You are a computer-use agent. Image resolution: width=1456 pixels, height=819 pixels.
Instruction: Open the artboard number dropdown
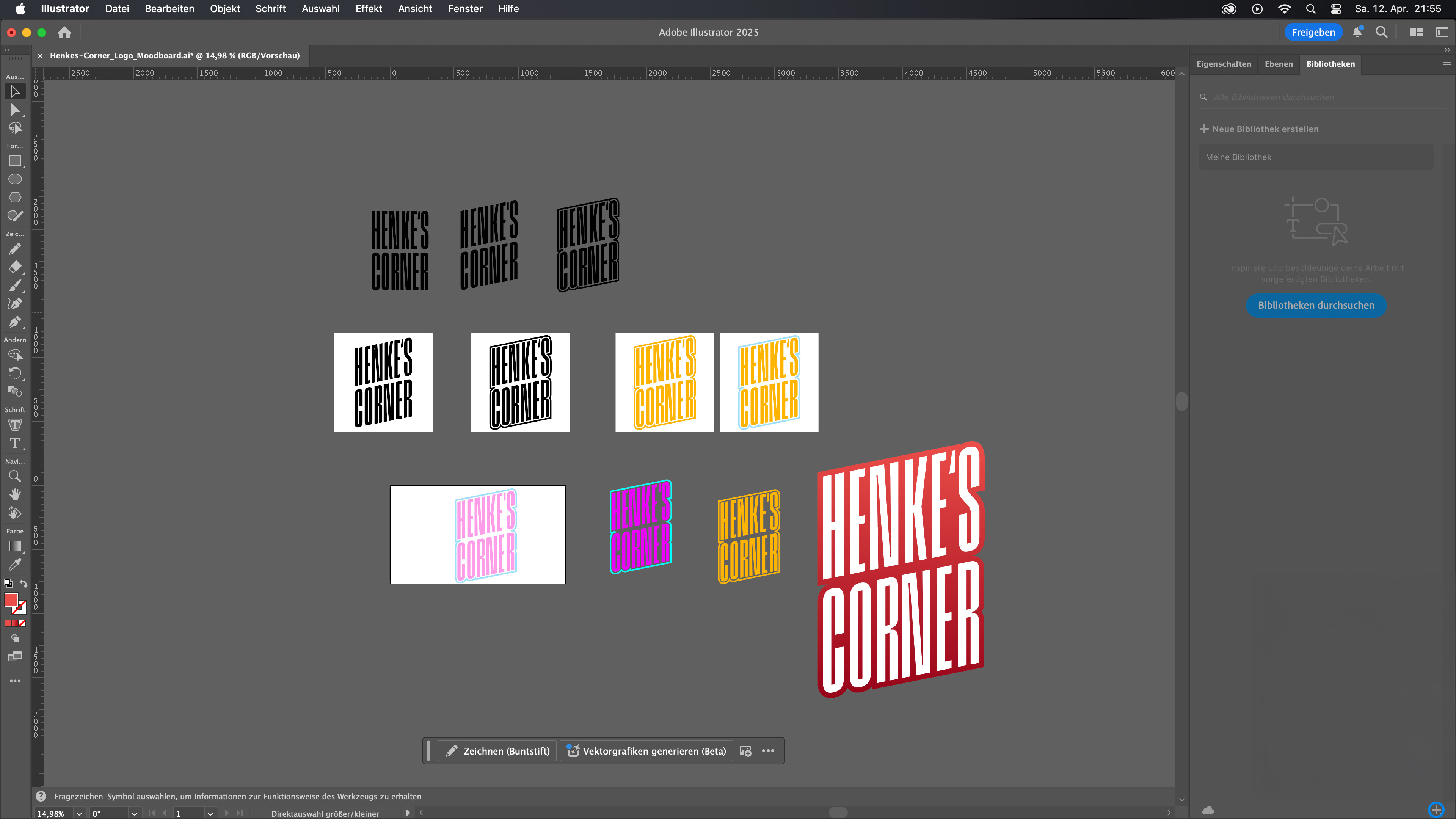[x=210, y=813]
